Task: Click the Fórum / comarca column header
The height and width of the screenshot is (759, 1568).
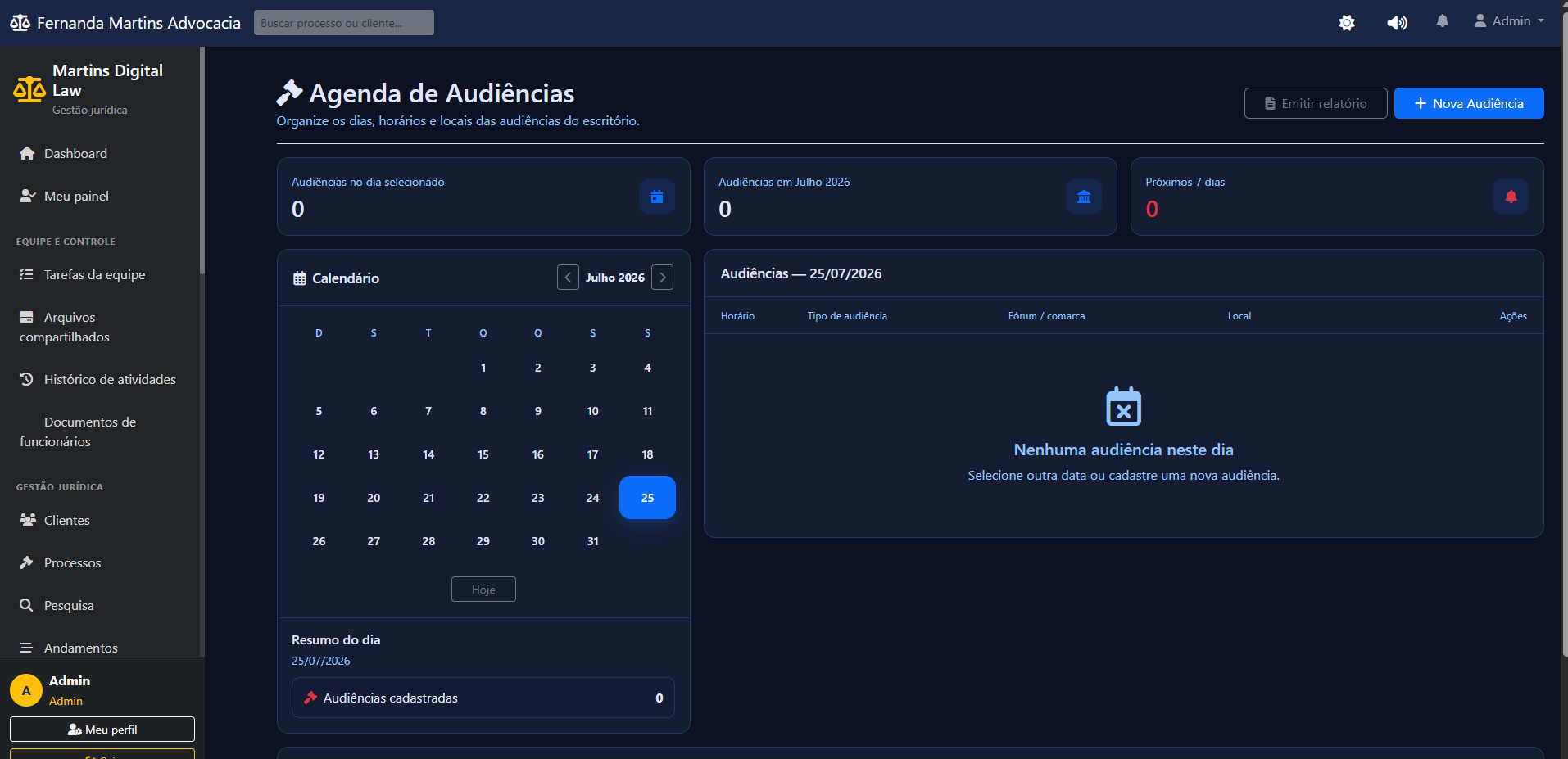Action: click(1046, 316)
